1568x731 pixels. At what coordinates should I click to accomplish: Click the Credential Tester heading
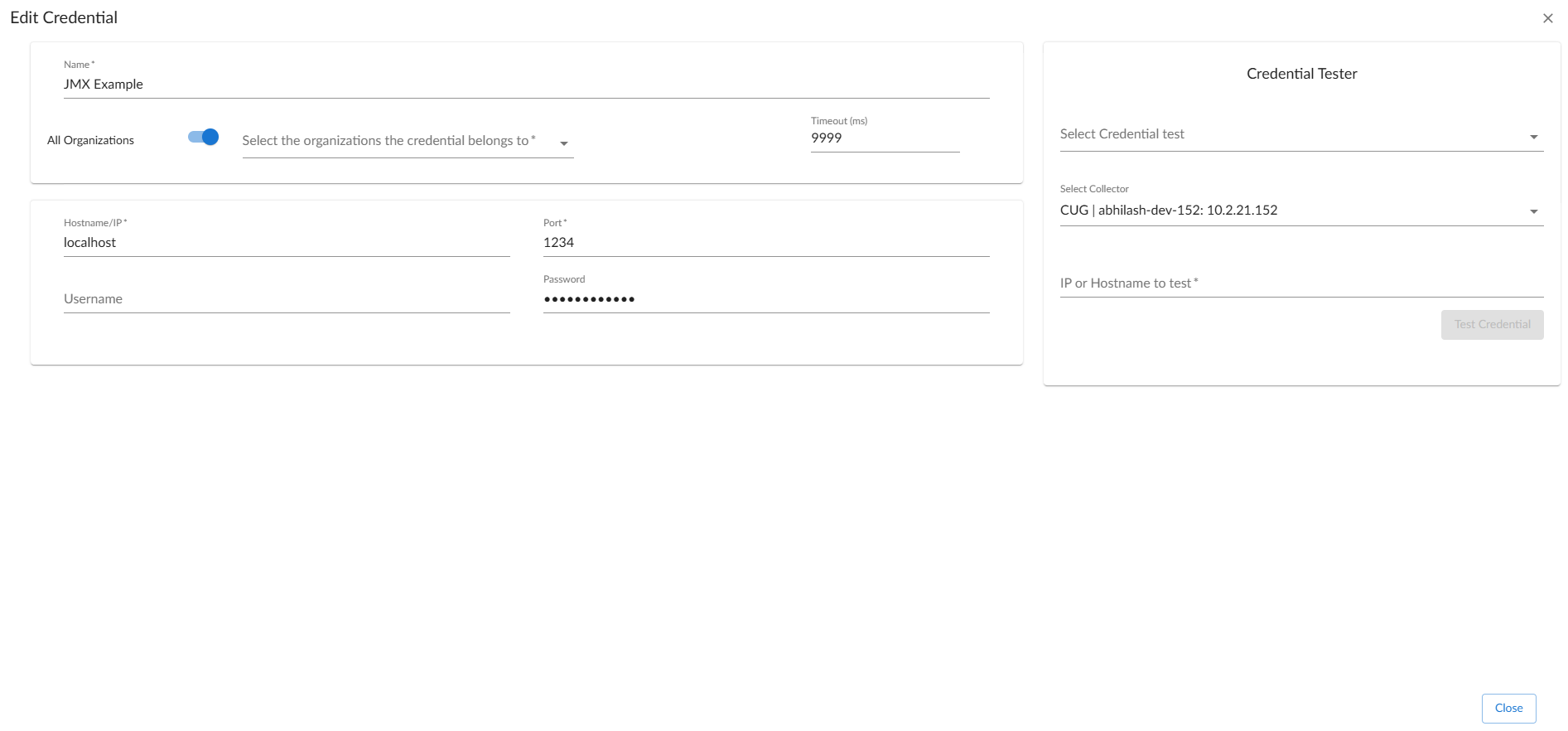click(1301, 74)
